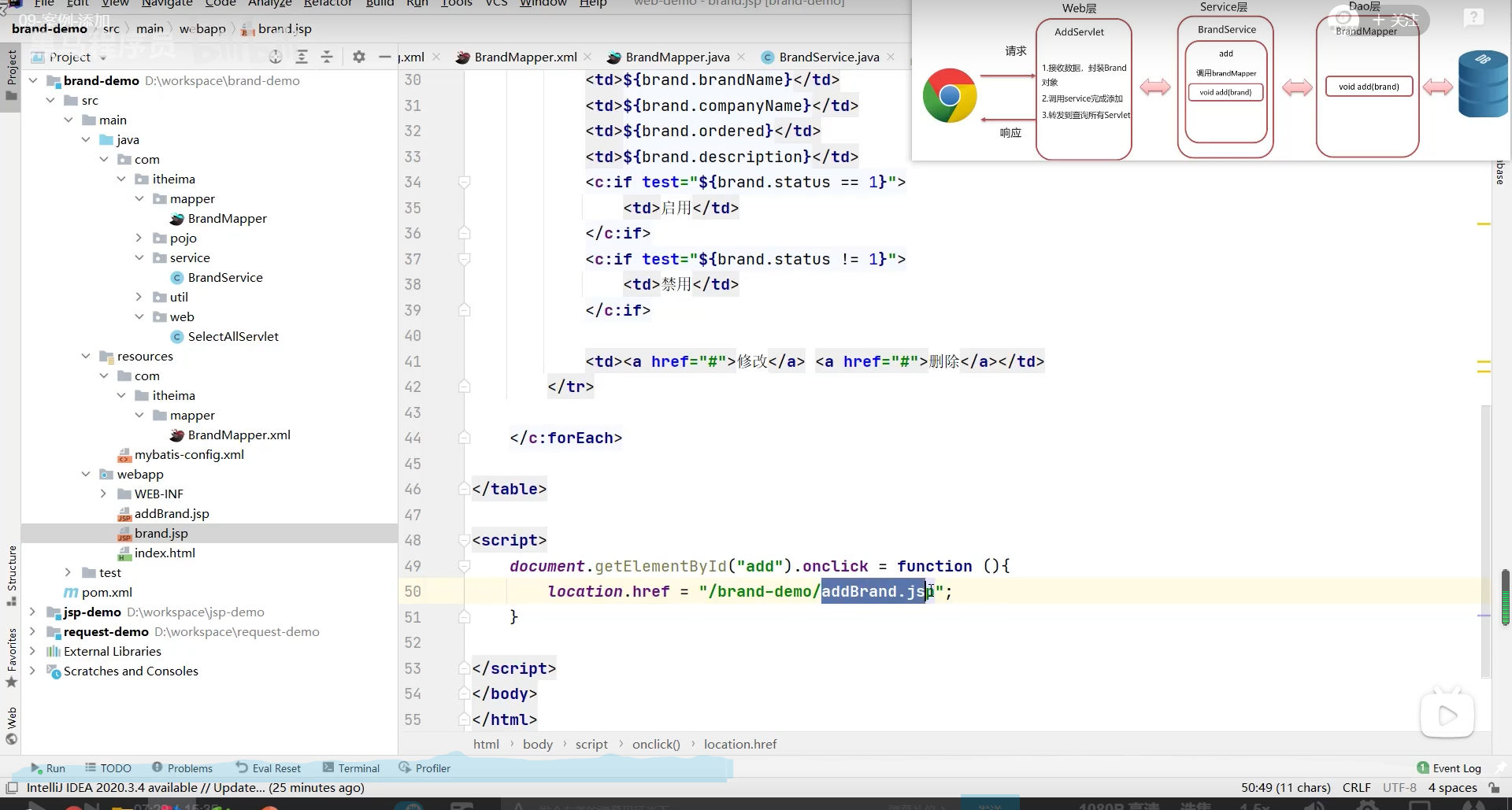Toggle fold marker at line 44 forEach end

[x=465, y=438]
